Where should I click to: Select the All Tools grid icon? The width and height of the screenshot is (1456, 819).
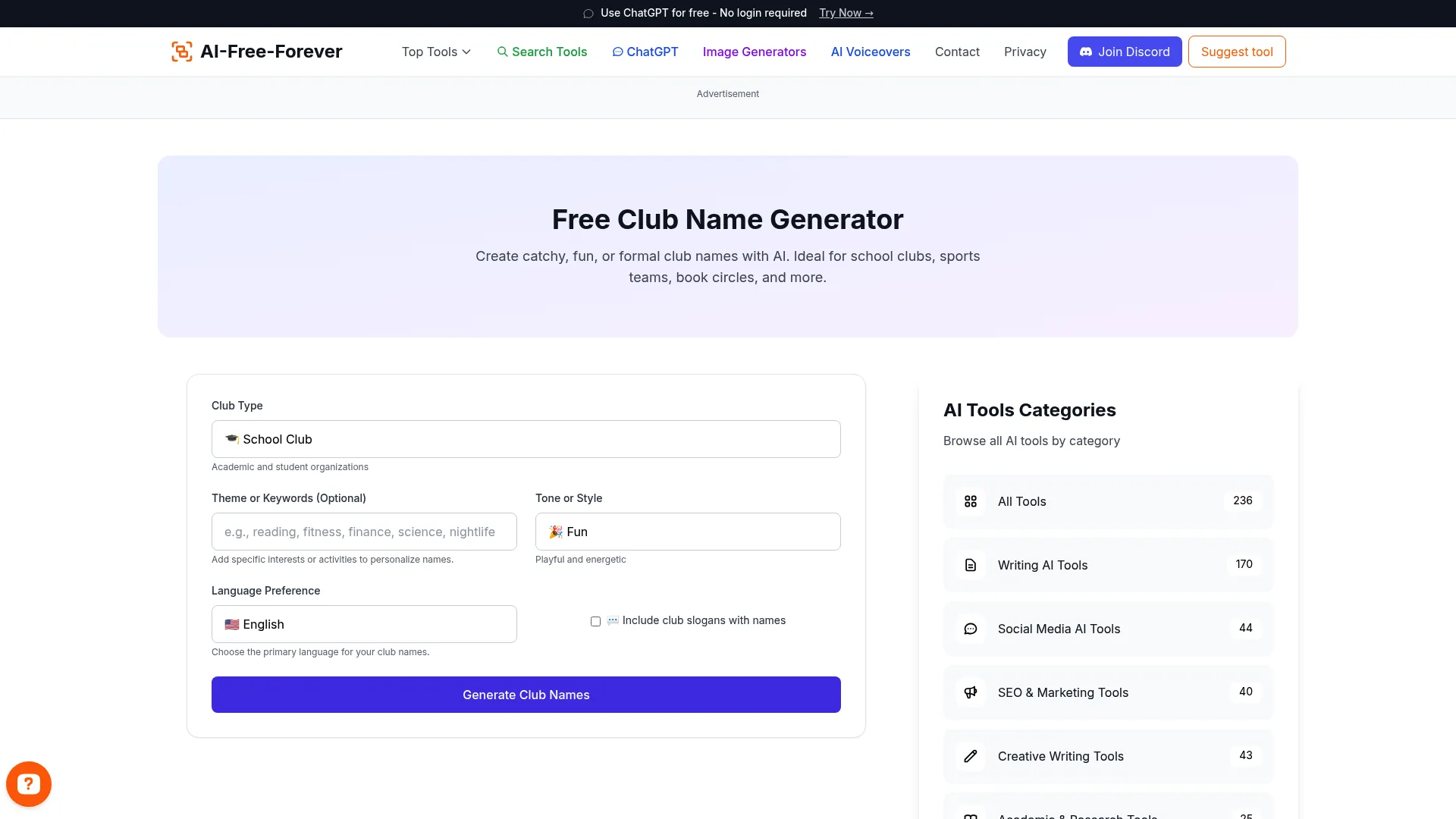click(971, 501)
